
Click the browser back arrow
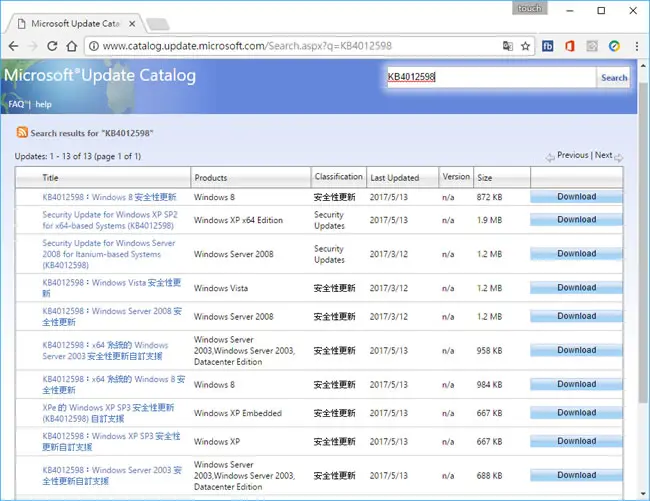14,46
